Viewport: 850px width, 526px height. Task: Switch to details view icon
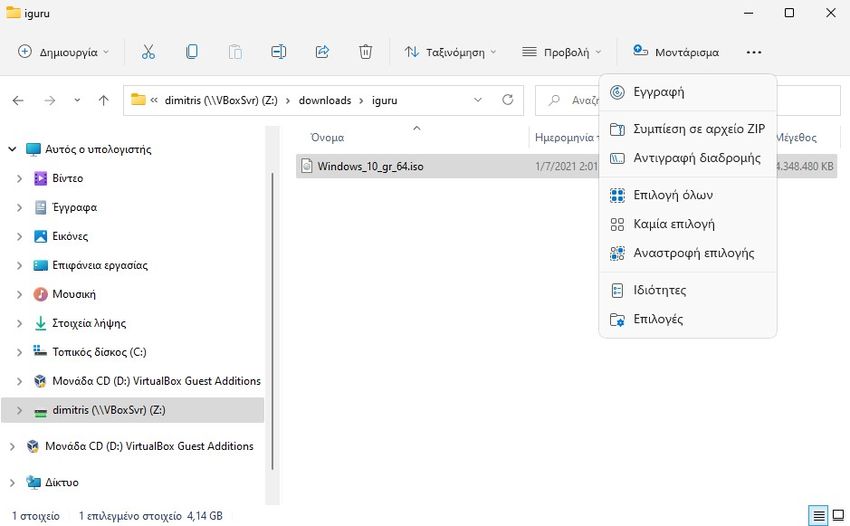click(x=819, y=515)
